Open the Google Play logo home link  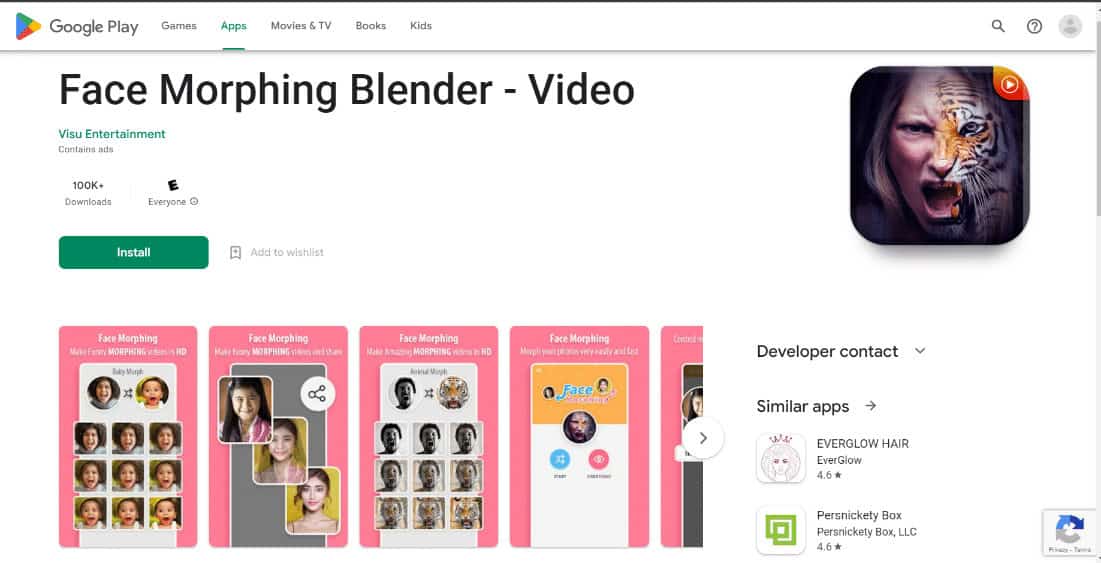77,26
